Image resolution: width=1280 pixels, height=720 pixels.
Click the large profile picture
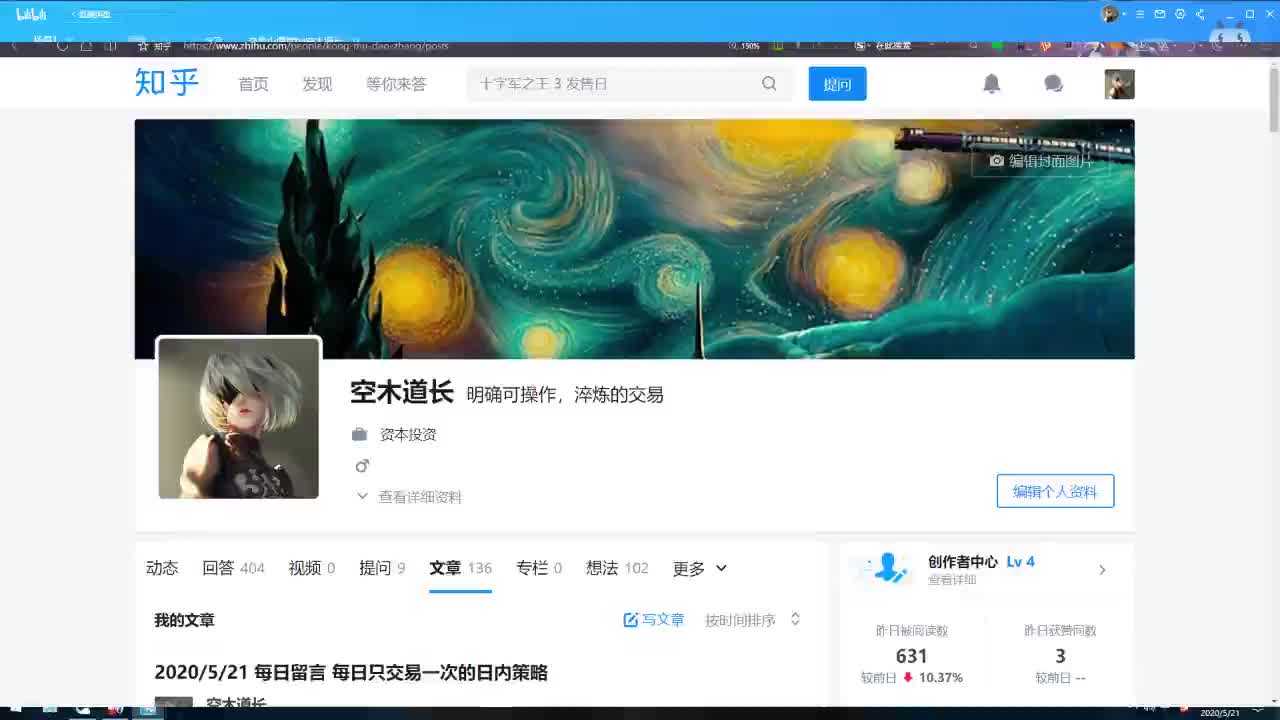point(239,418)
